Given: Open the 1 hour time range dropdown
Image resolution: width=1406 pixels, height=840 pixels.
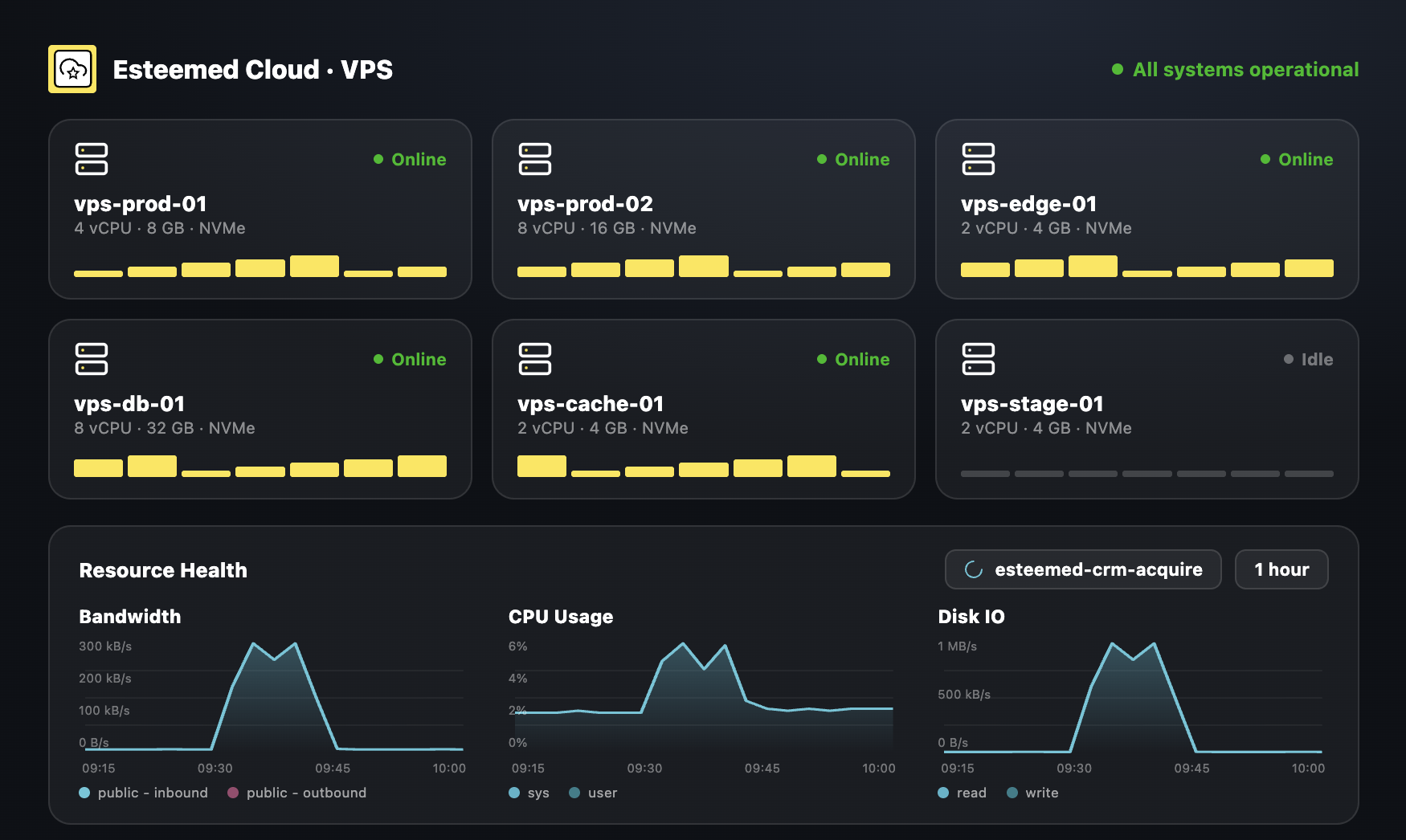Looking at the screenshot, I should coord(1281,569).
